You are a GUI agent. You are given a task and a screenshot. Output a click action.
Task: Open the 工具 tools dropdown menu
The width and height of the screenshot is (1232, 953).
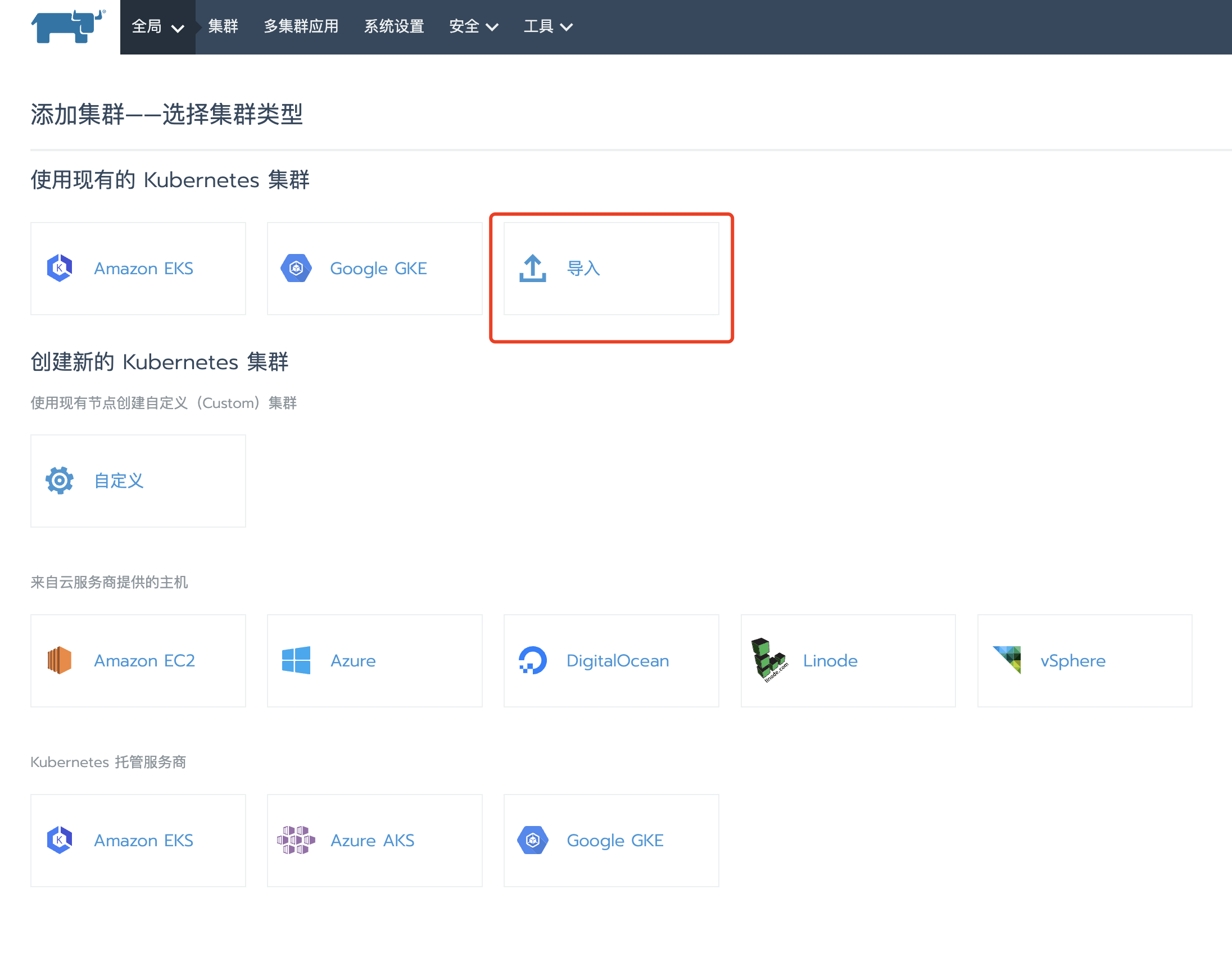pos(547,26)
